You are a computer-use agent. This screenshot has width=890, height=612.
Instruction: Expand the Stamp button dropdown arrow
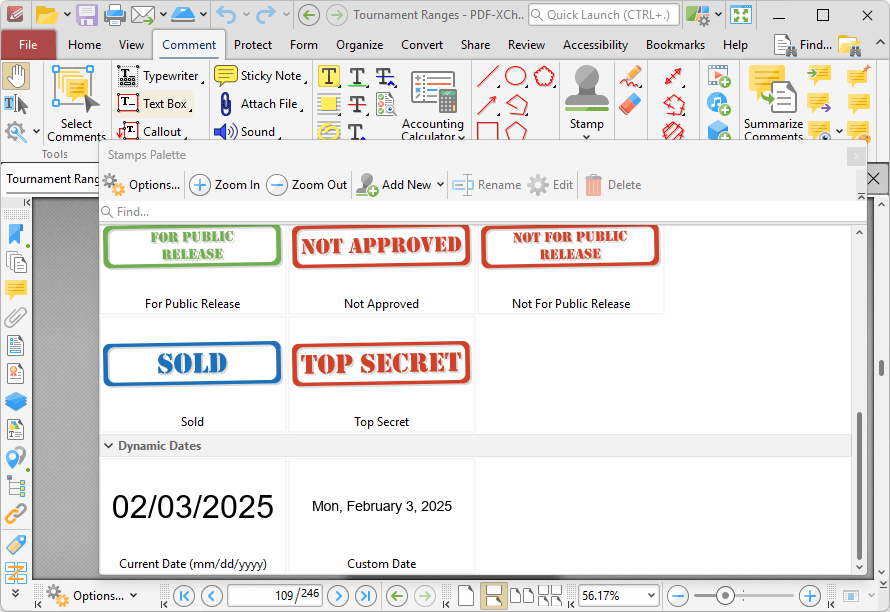587,137
